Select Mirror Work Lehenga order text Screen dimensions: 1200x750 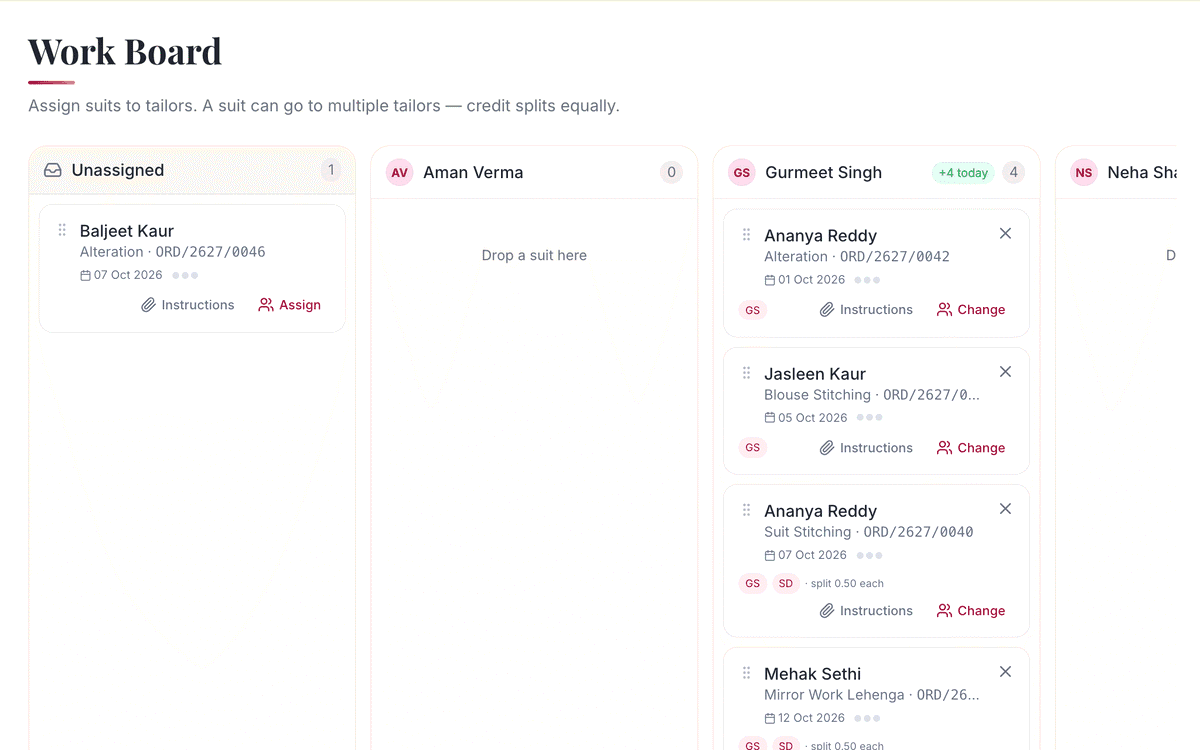(872, 695)
